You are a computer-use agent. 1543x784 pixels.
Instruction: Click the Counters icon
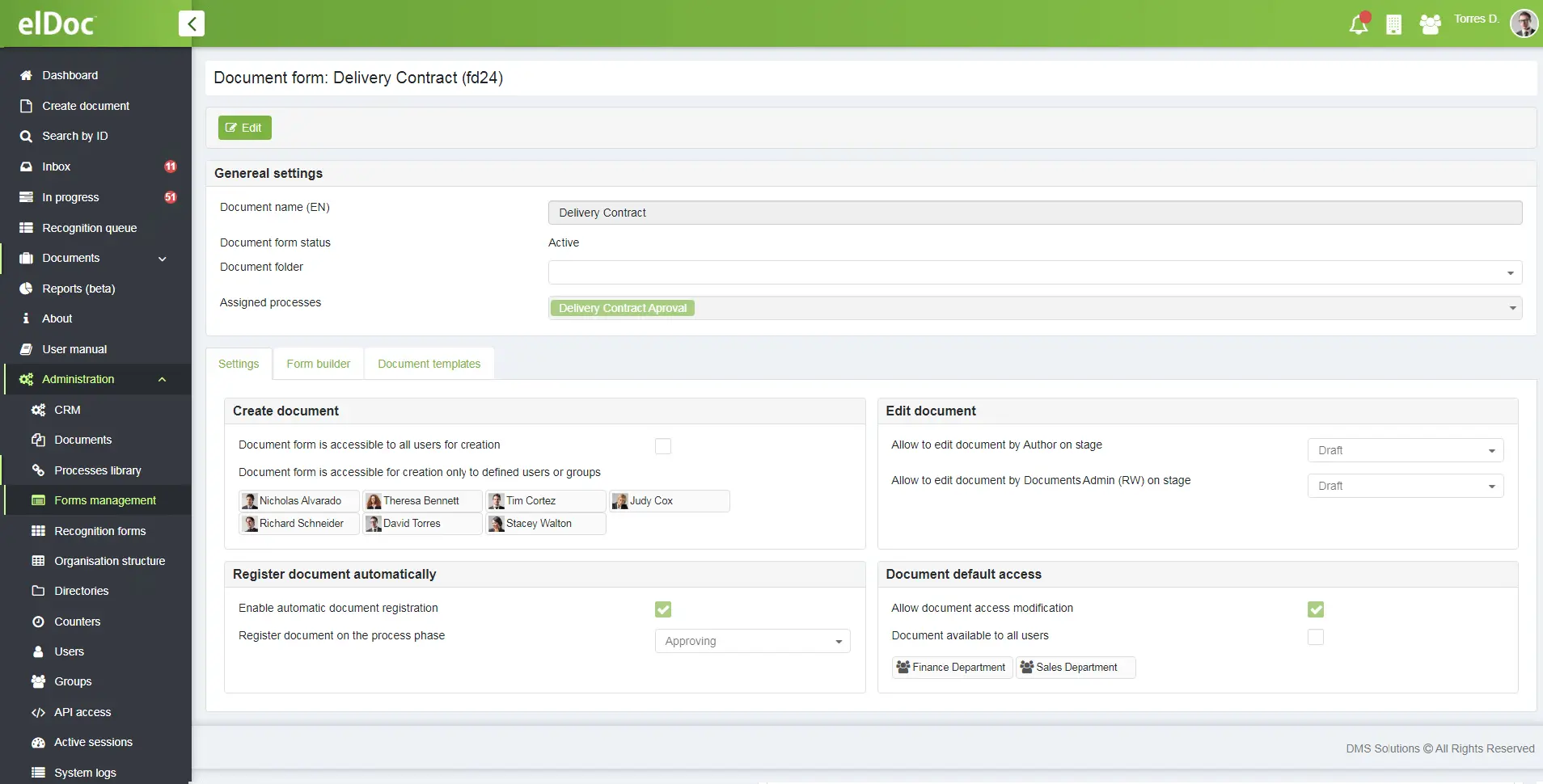(38, 622)
